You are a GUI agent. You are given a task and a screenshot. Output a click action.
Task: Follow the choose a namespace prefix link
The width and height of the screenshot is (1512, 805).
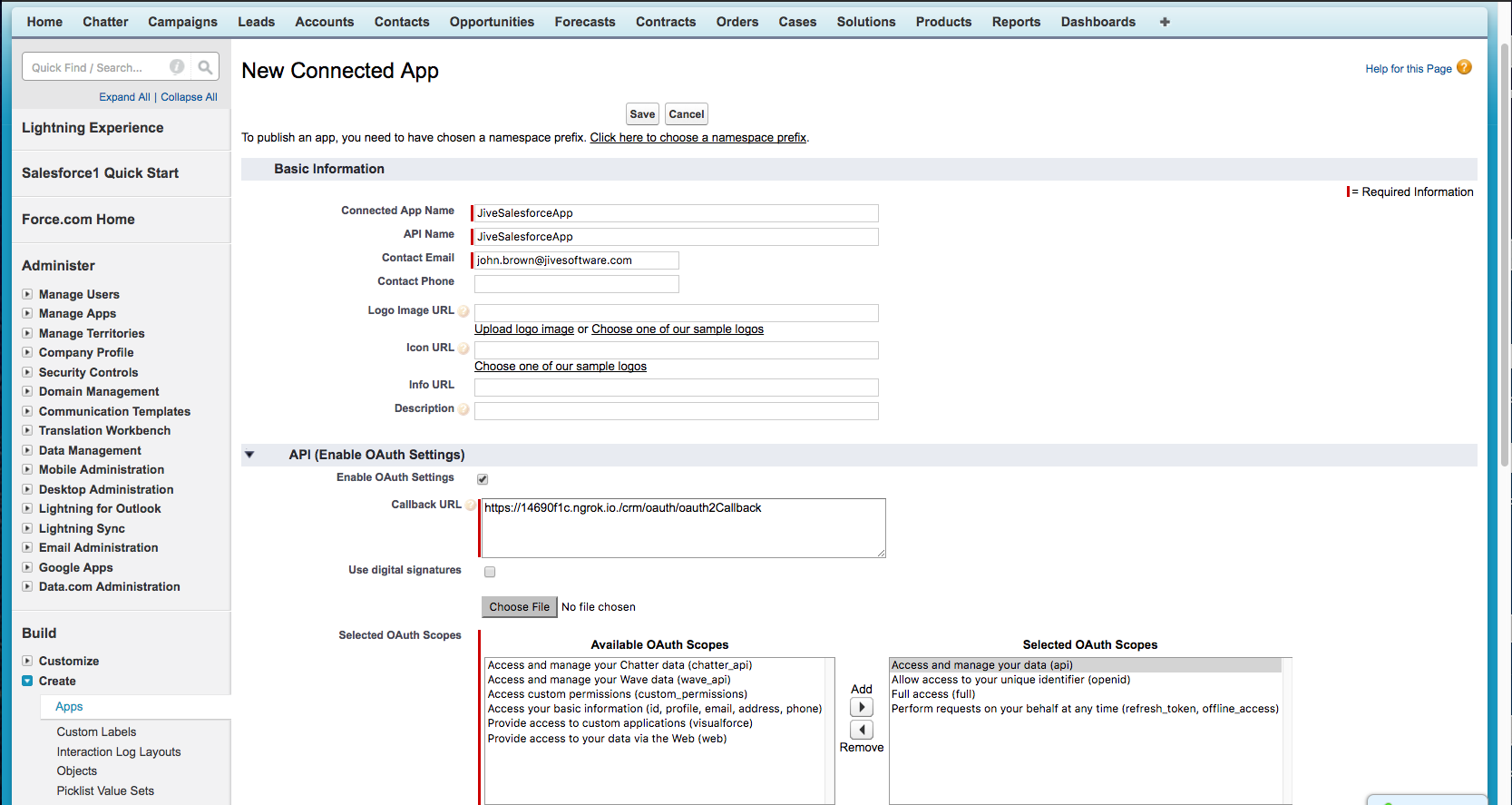coord(698,138)
